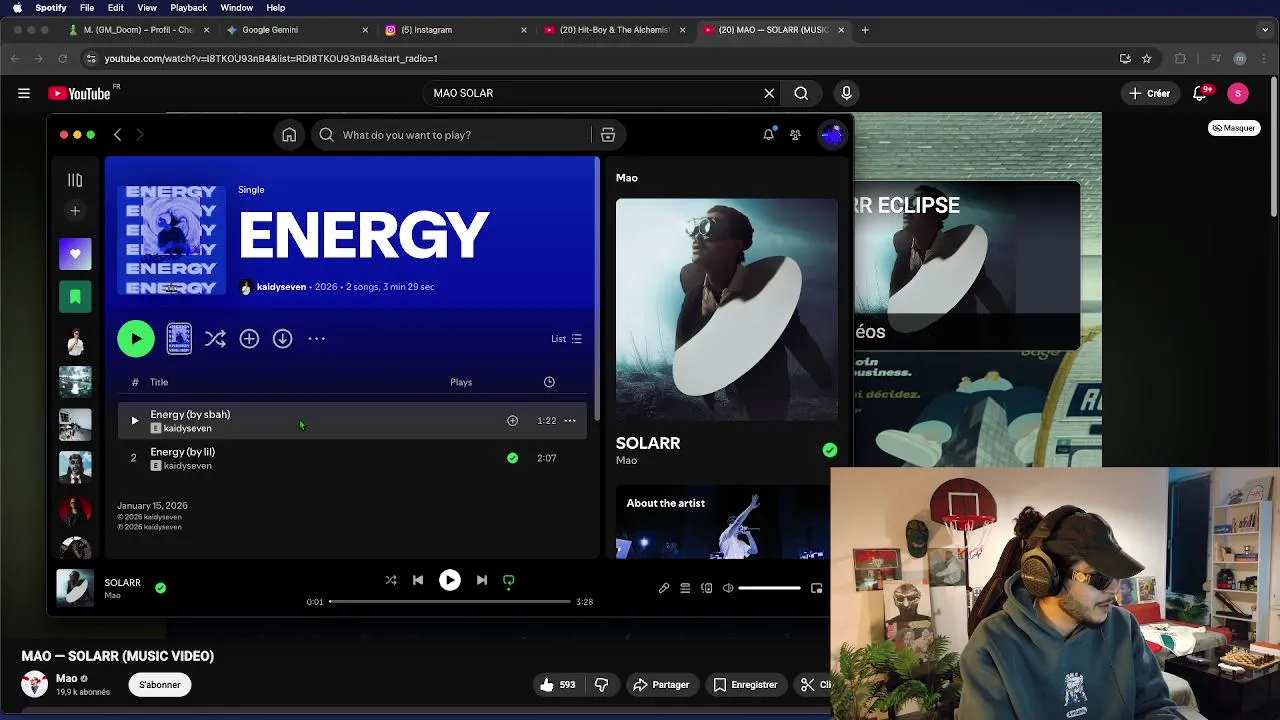Screen dimensions: 1280x720
Task: Click the S'abonner subscribe button
Action: tap(160, 685)
